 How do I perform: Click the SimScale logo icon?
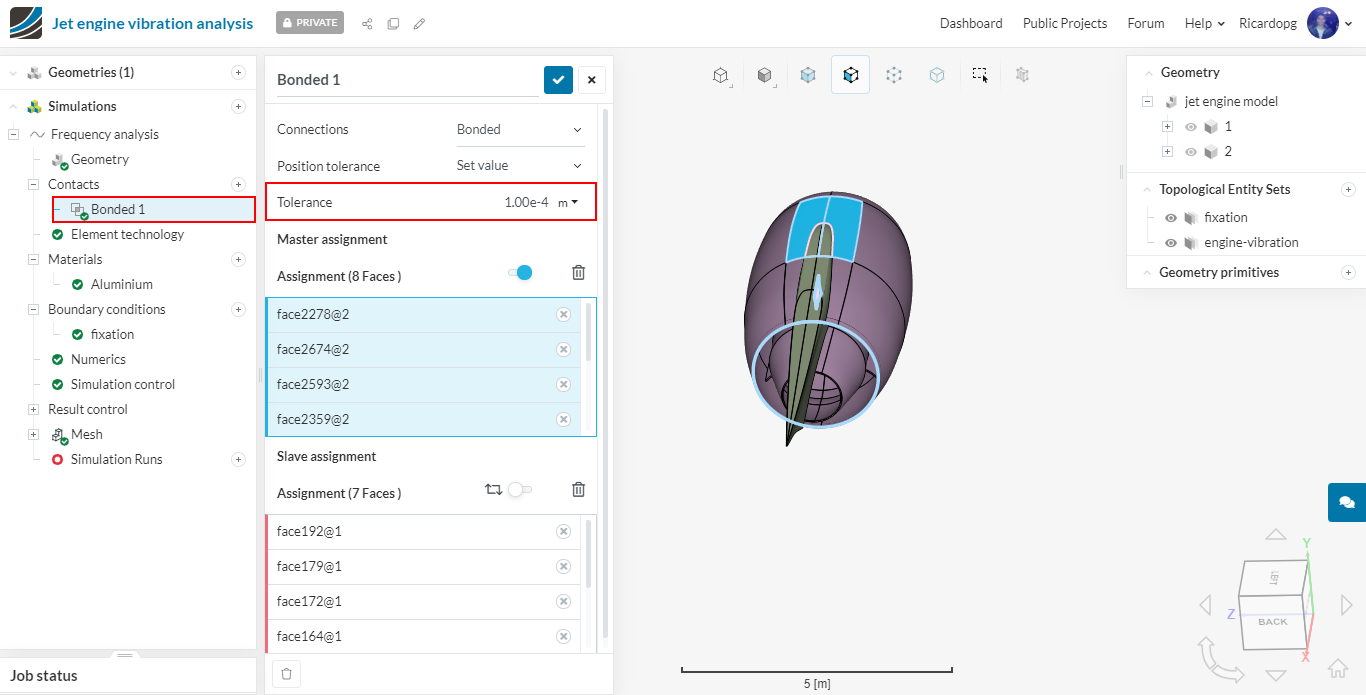tap(26, 23)
